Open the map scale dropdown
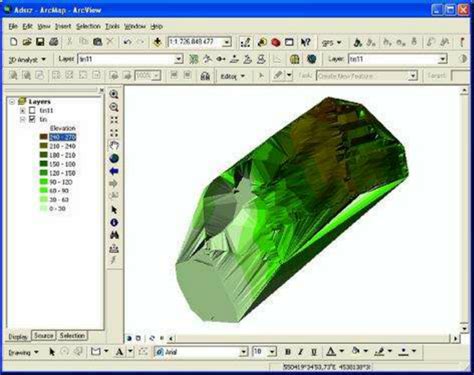Image resolution: width=474 pixels, height=375 pixels. coord(227,42)
